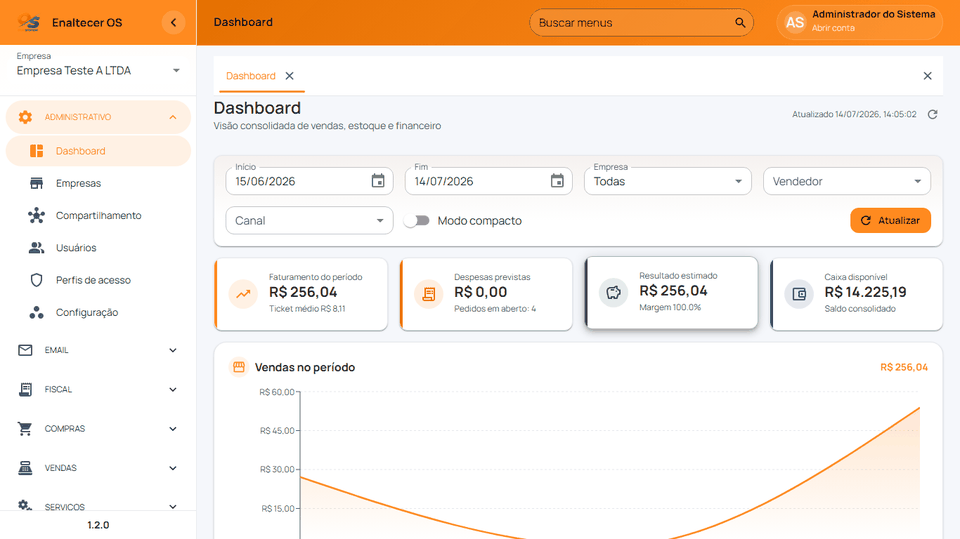The image size is (960, 539).
Task: Click Abrir conta link
Action: (x=833, y=28)
